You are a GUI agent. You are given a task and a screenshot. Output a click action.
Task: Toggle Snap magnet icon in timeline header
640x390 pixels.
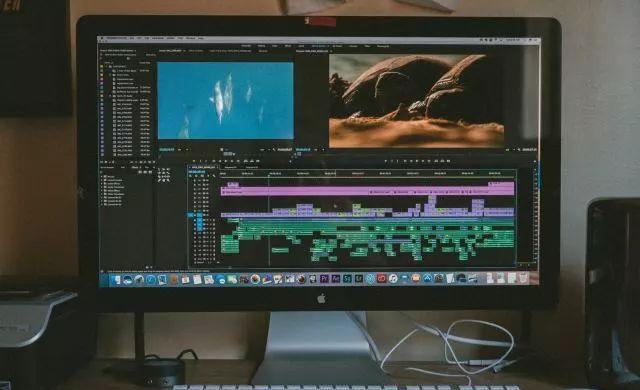196,176
